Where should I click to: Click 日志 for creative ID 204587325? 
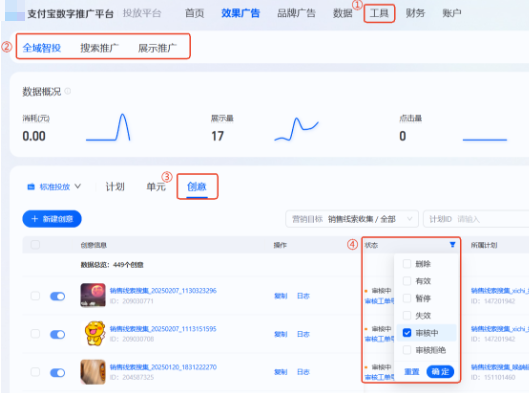point(303,372)
